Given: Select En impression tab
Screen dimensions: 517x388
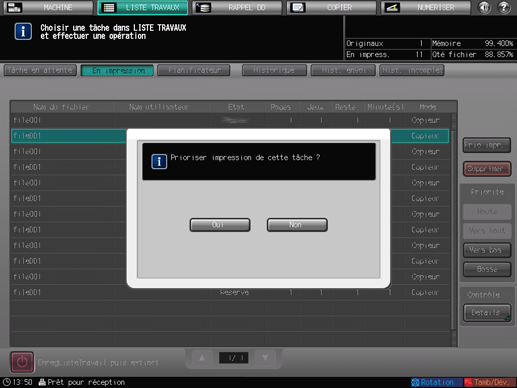Looking at the screenshot, I should click(117, 70).
